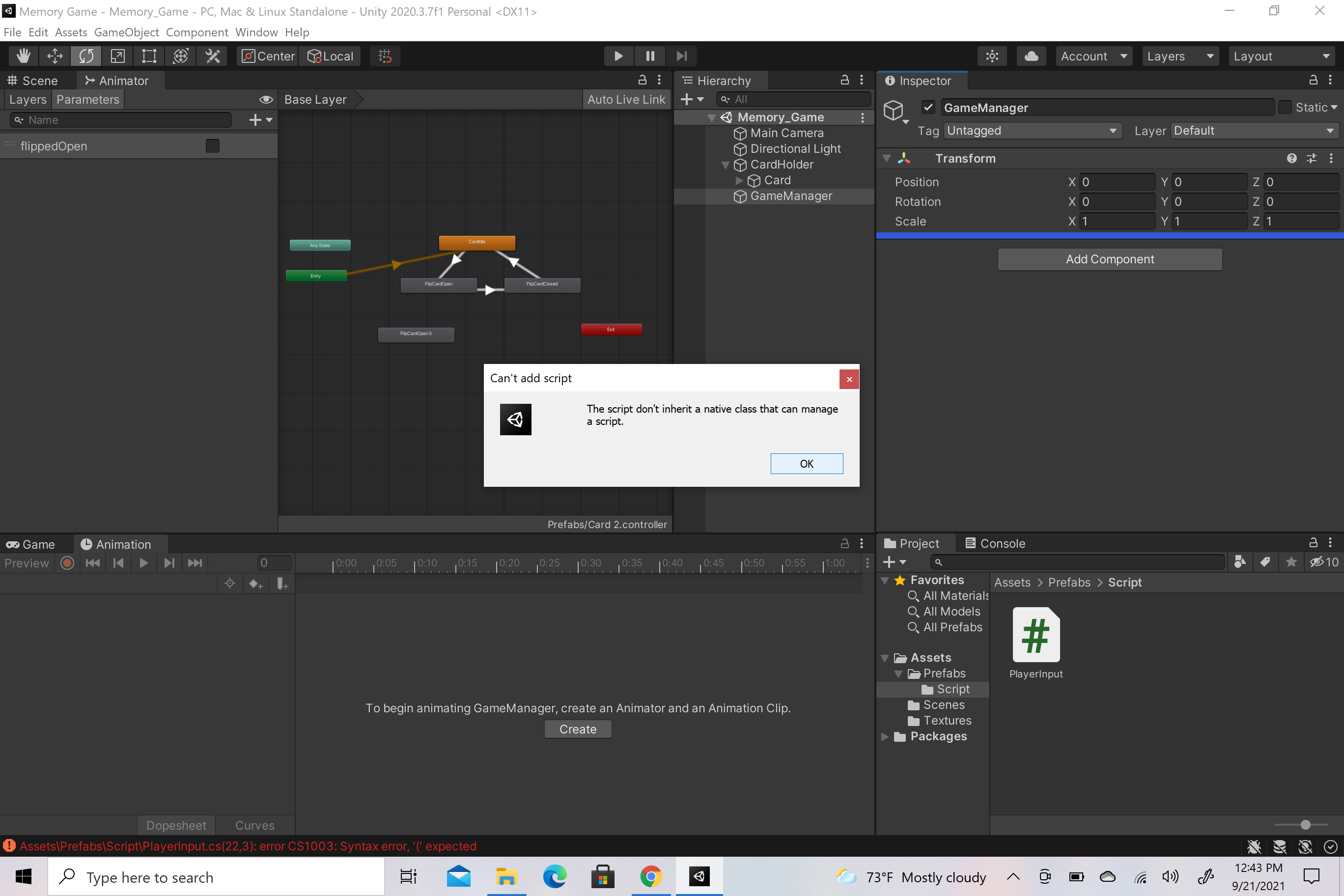Expand the Card hierarchy item
The width and height of the screenshot is (1344, 896).
pos(739,181)
